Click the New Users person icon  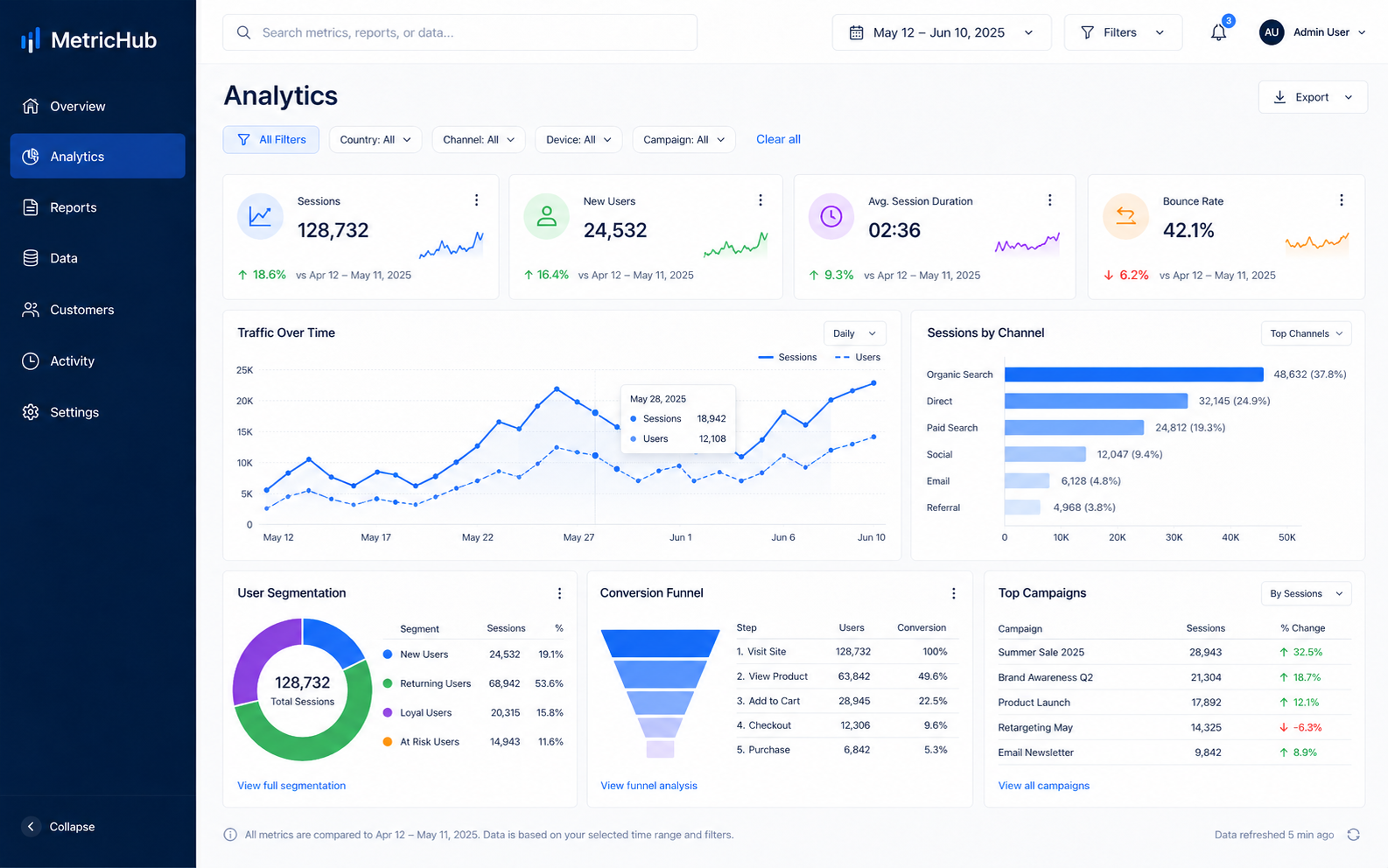pos(546,216)
